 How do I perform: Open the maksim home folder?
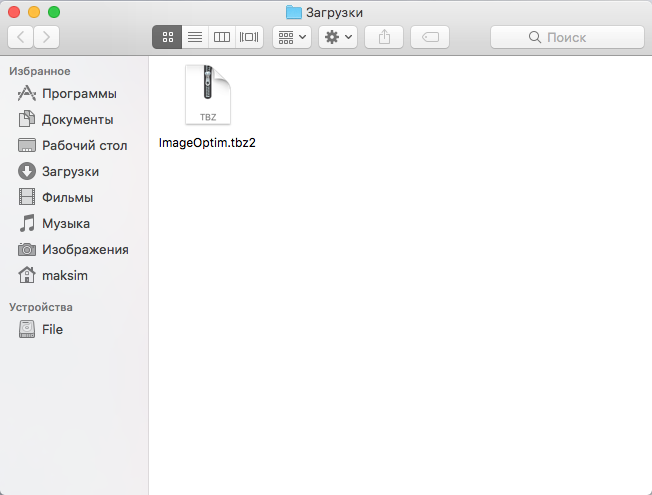[x=74, y=275]
